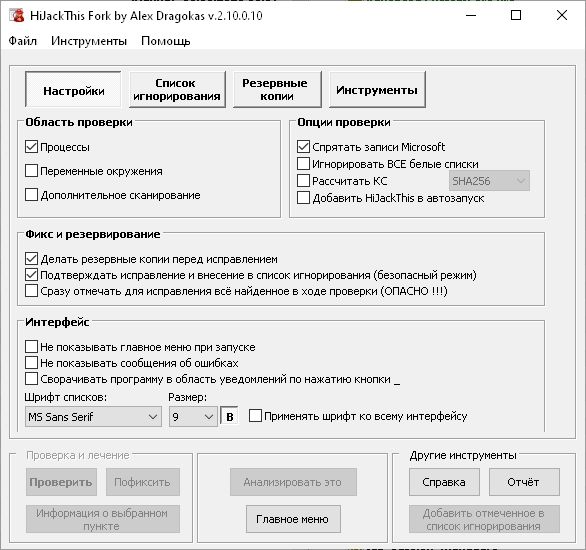Open the MS Sans Serif font dropdown
Screen dimensions: 586x550
pos(93,417)
